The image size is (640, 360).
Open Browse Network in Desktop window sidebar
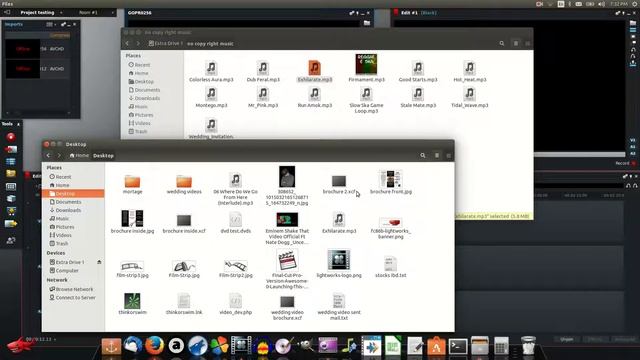pyautogui.click(x=73, y=289)
